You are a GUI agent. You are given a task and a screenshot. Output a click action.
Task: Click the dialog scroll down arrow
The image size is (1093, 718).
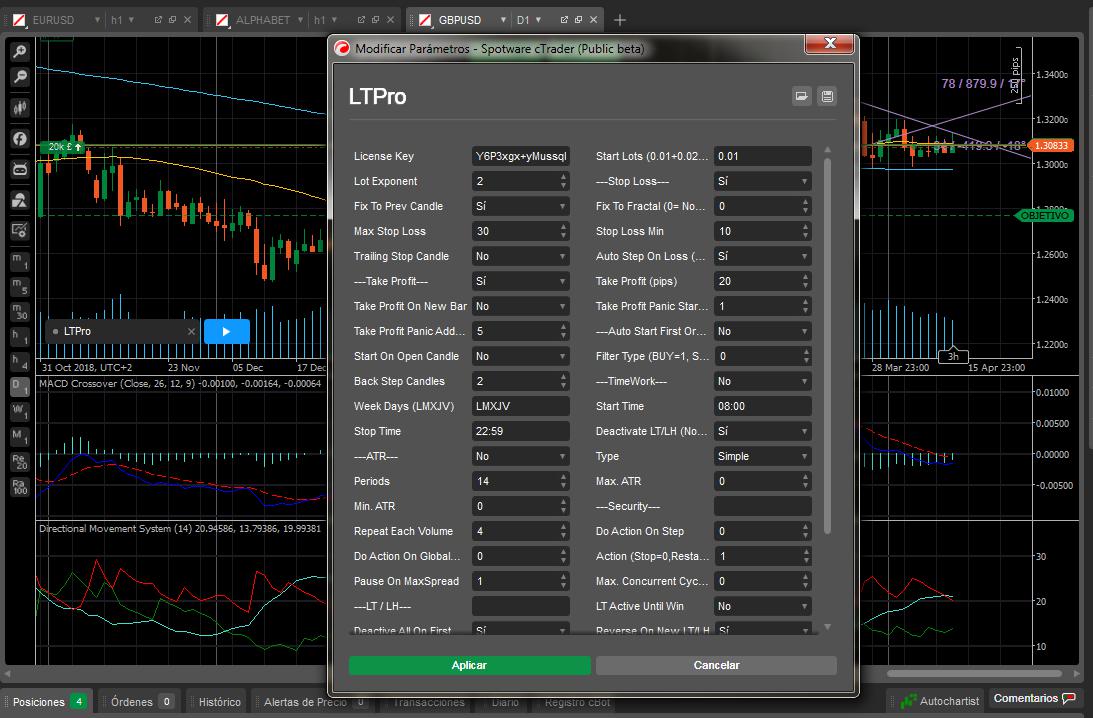coord(827,627)
